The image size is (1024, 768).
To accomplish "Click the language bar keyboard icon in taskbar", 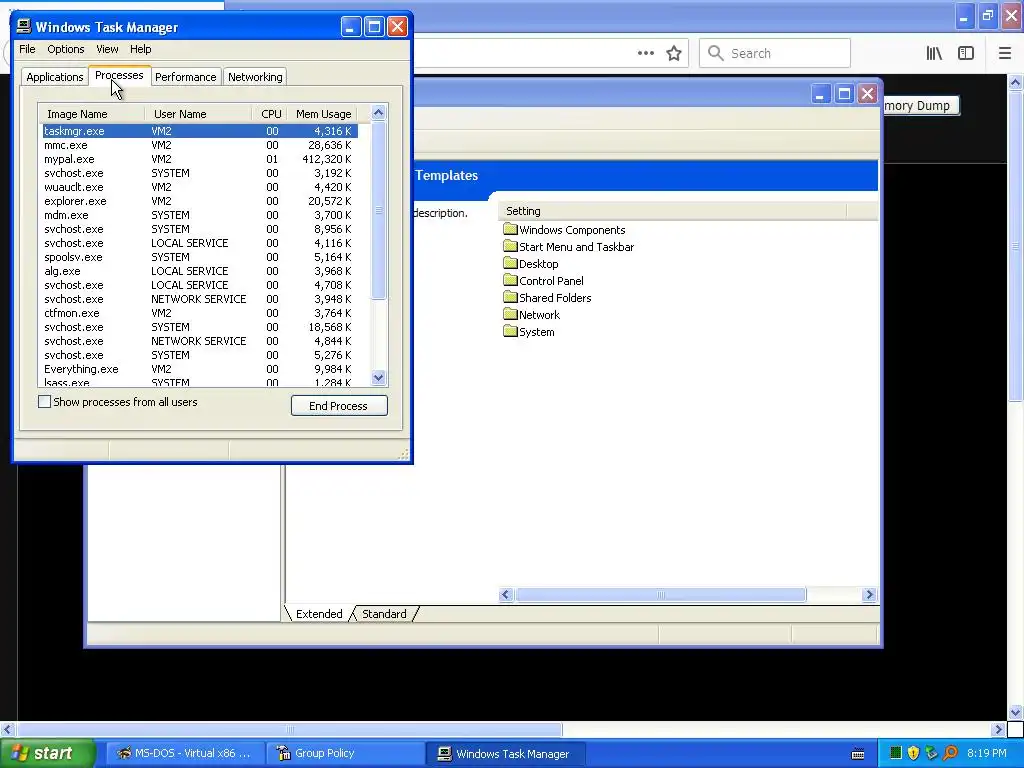I will pyautogui.click(x=858, y=754).
